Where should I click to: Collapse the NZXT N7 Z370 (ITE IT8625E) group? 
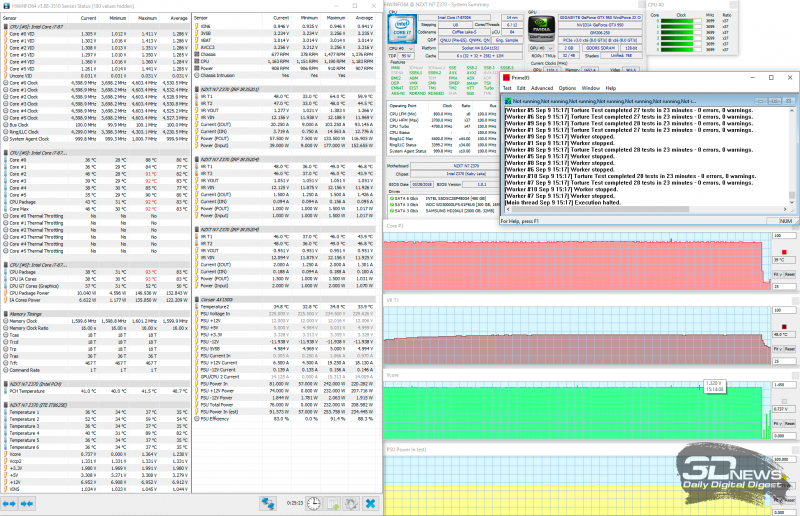coord(6,405)
